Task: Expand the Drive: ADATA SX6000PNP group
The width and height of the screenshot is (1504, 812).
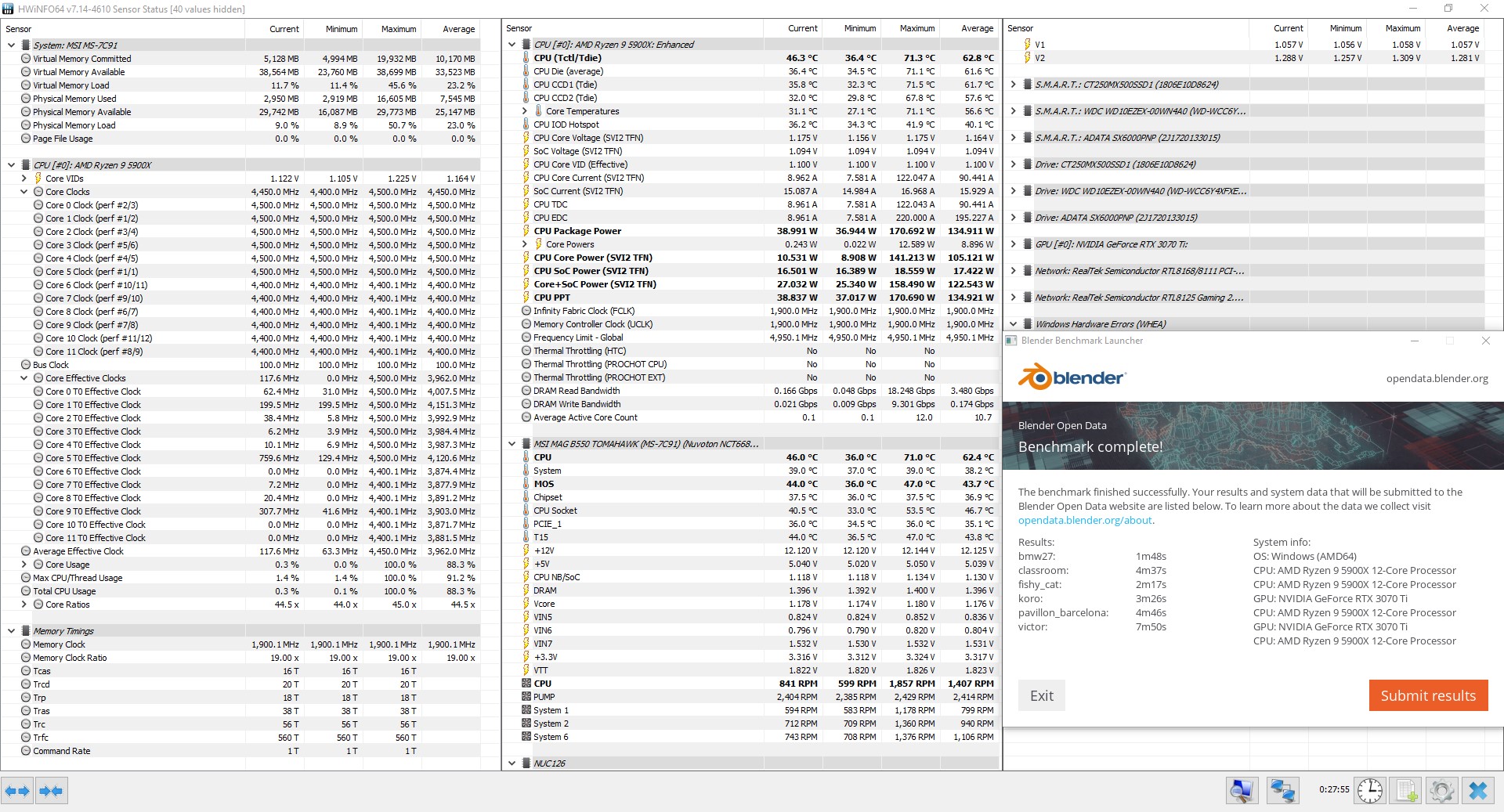Action: click(x=1013, y=218)
